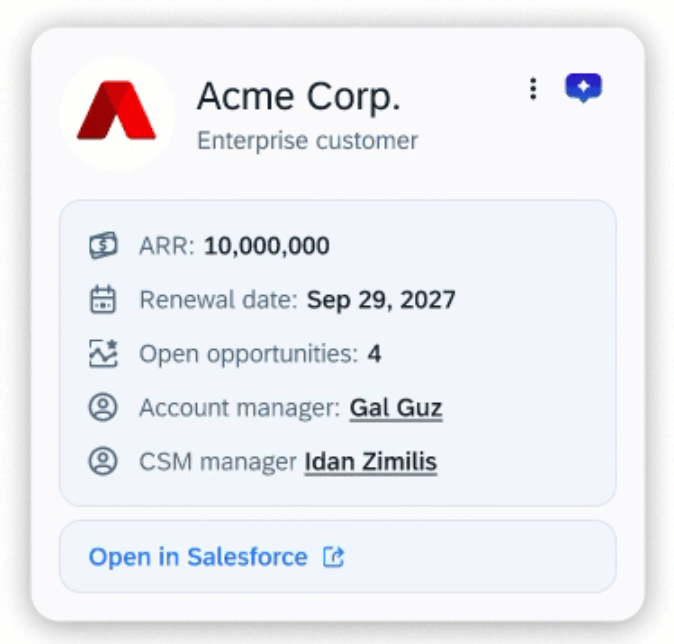Open the three-dot more options menu
The width and height of the screenshot is (674, 644).
(x=533, y=89)
